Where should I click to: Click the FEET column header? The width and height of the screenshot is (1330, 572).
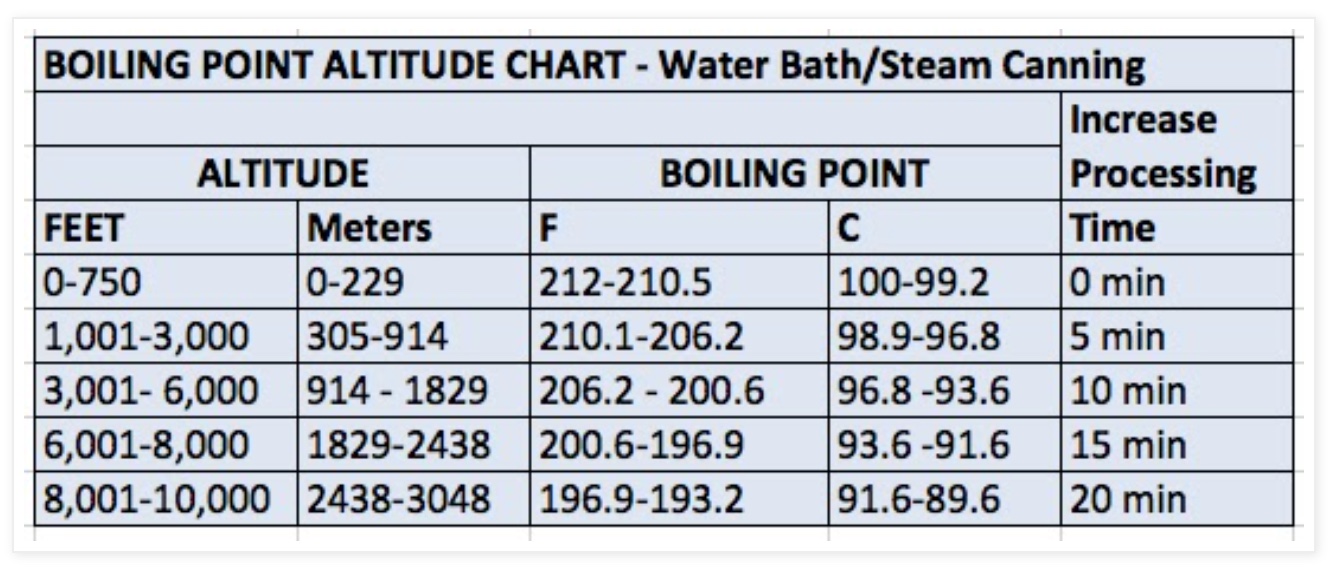(x=166, y=228)
